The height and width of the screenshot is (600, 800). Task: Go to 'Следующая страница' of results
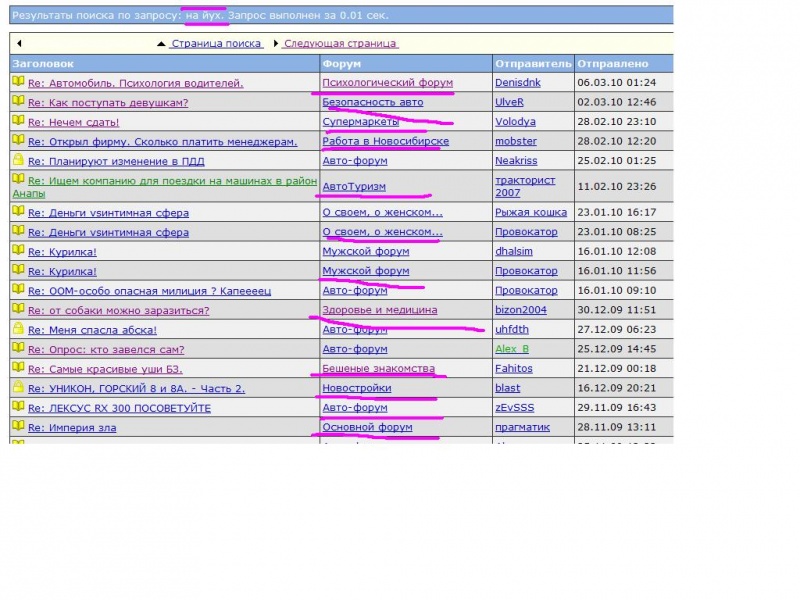click(339, 44)
